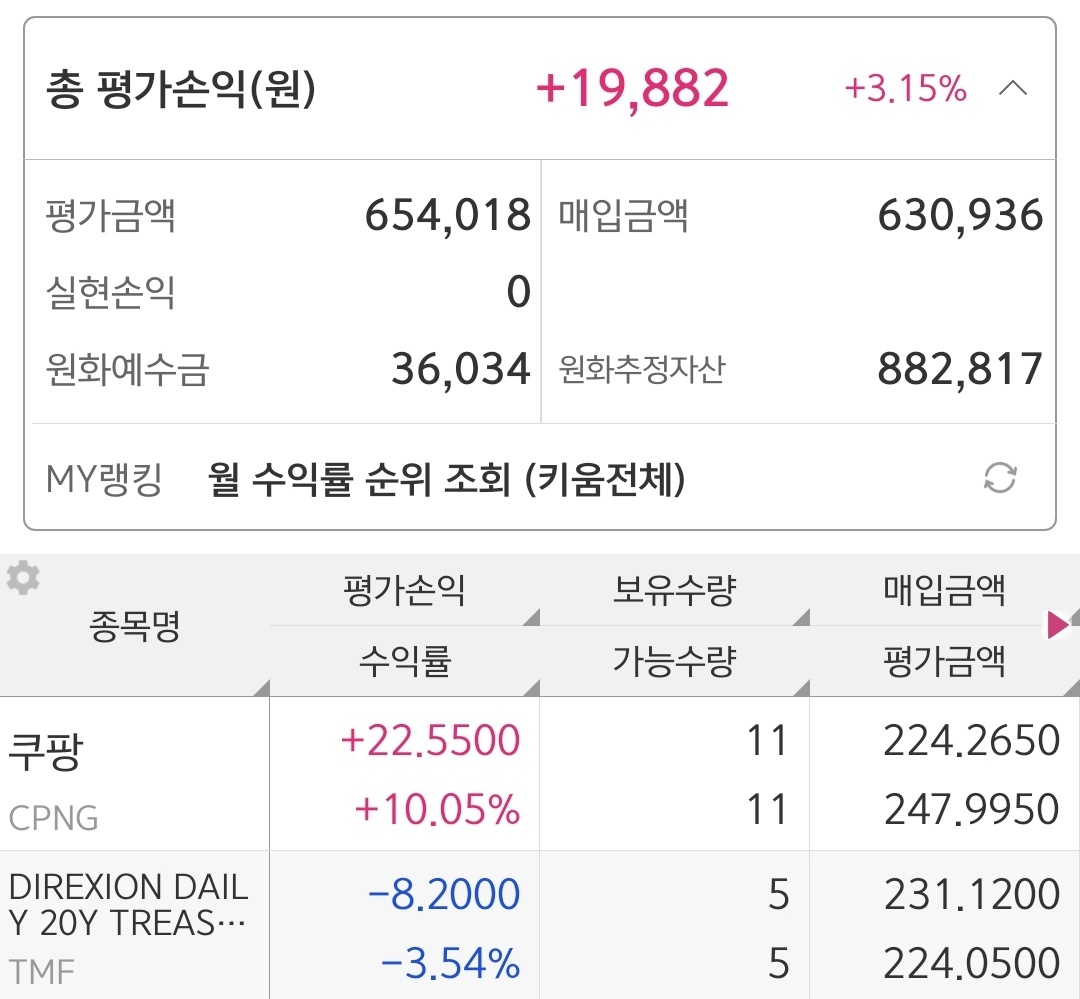Click the settings gear icon in table header
Screen dimensions: 1080x999
point(23,579)
